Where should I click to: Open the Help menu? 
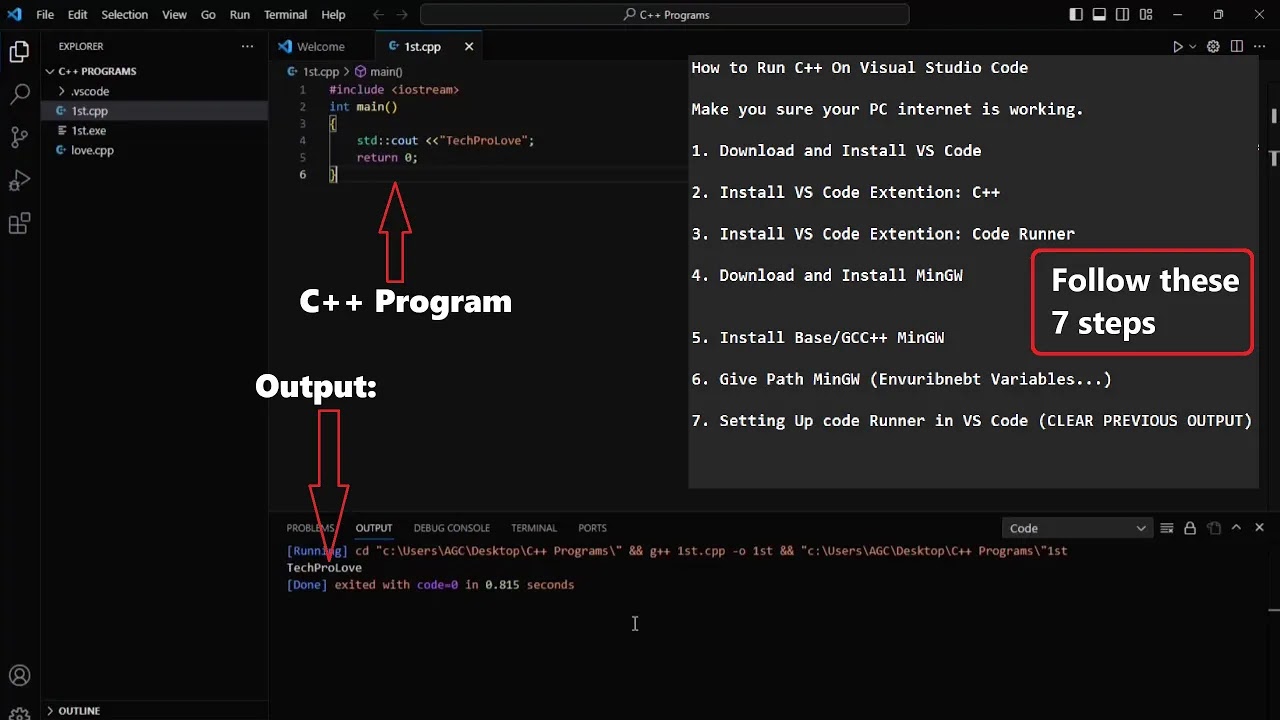(x=333, y=15)
